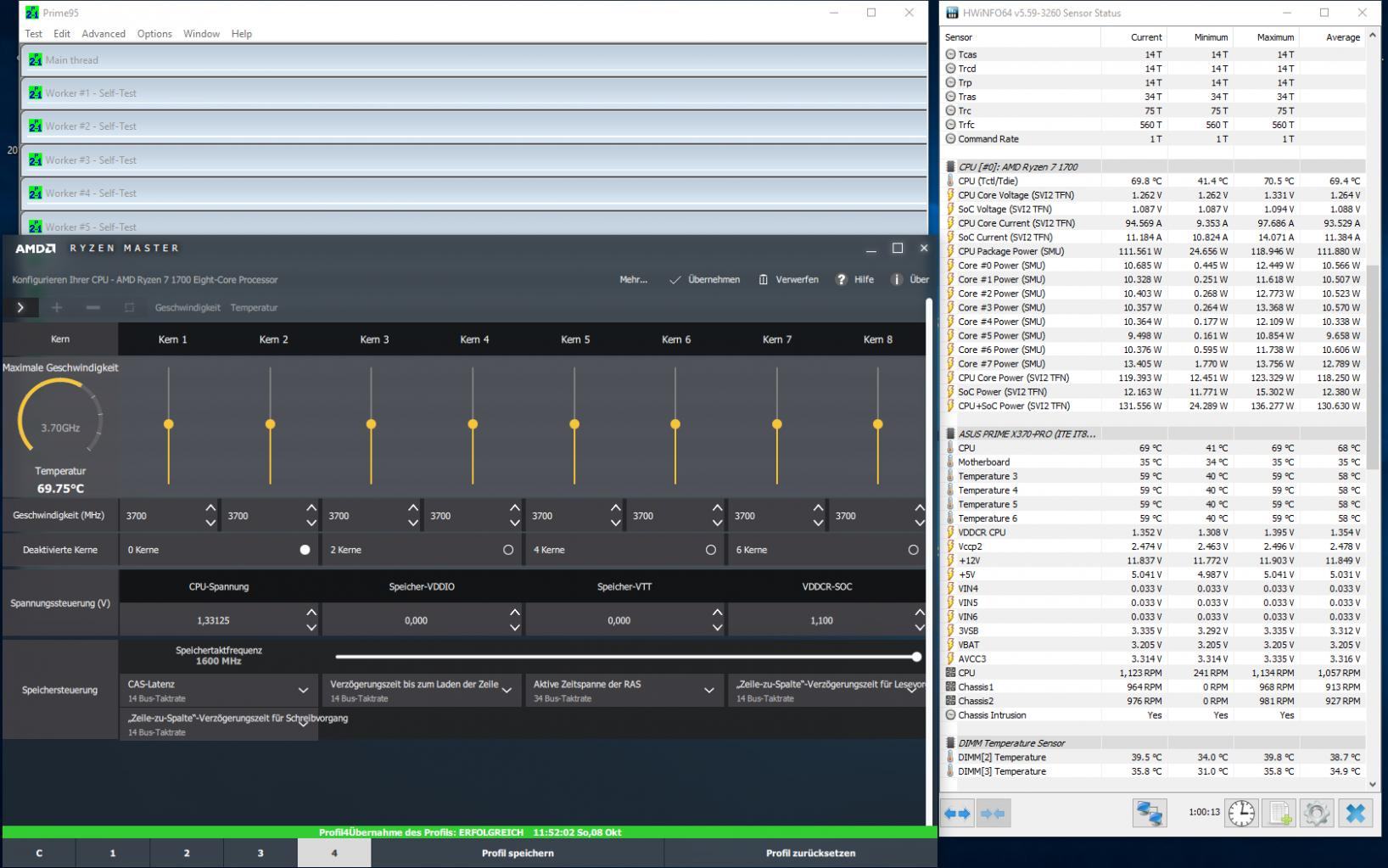Image resolution: width=1388 pixels, height=868 pixels.
Task: Switch to profile tab C
Action: tap(39, 853)
